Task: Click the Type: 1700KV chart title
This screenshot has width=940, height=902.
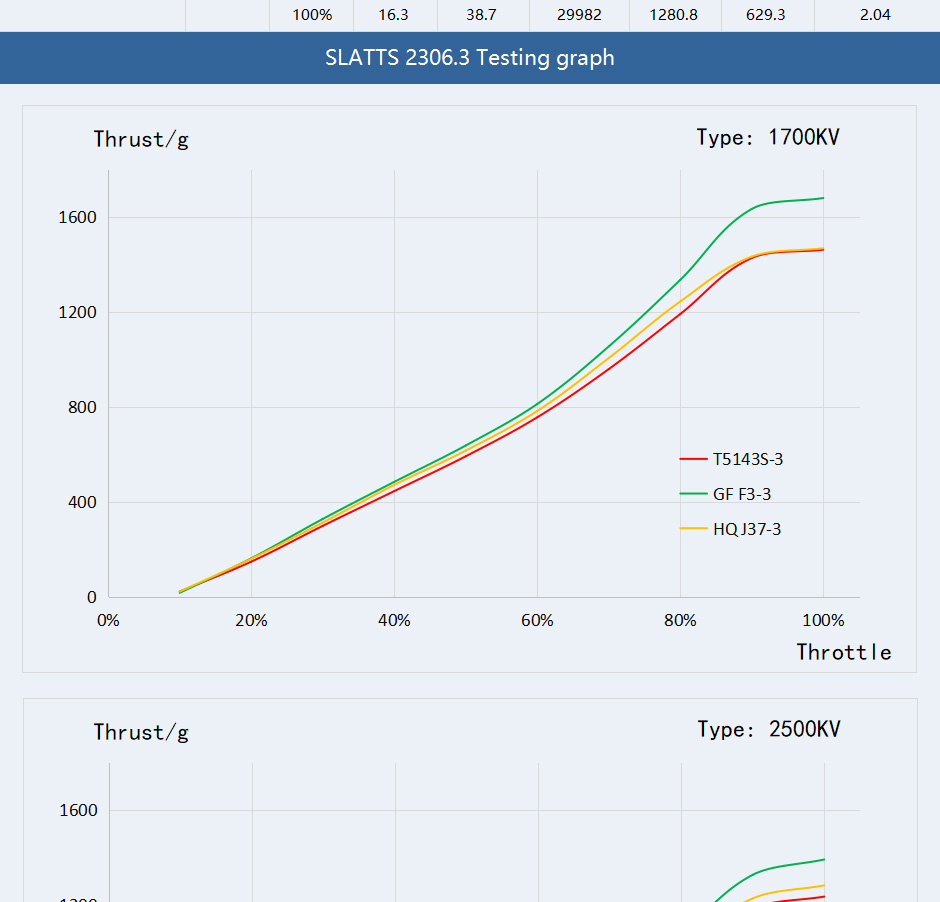Action: pos(767,137)
